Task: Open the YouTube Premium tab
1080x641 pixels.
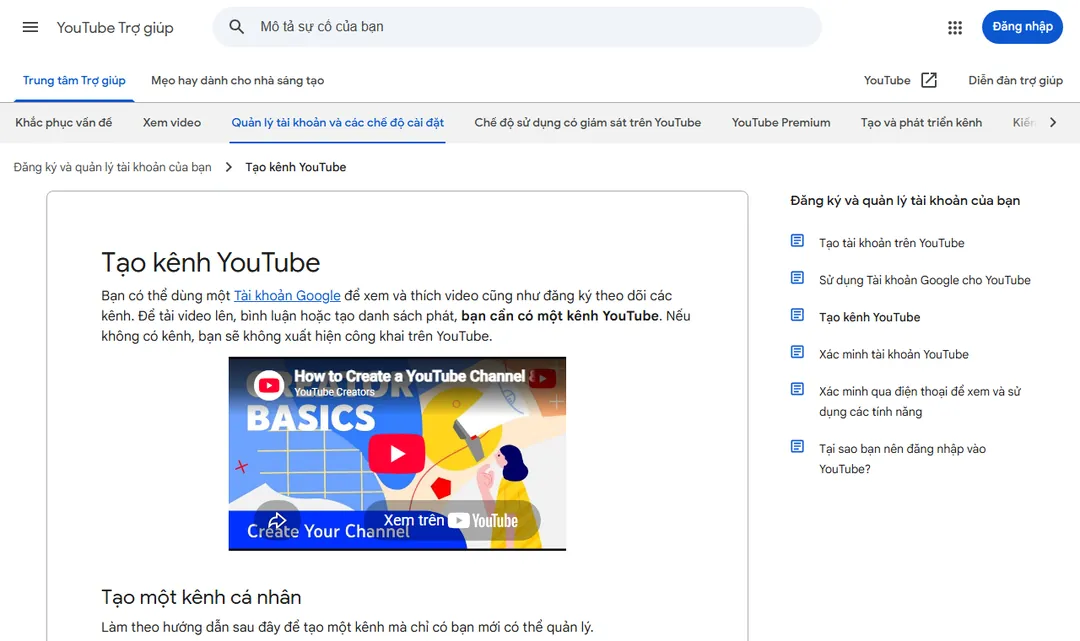Action: pos(781,123)
